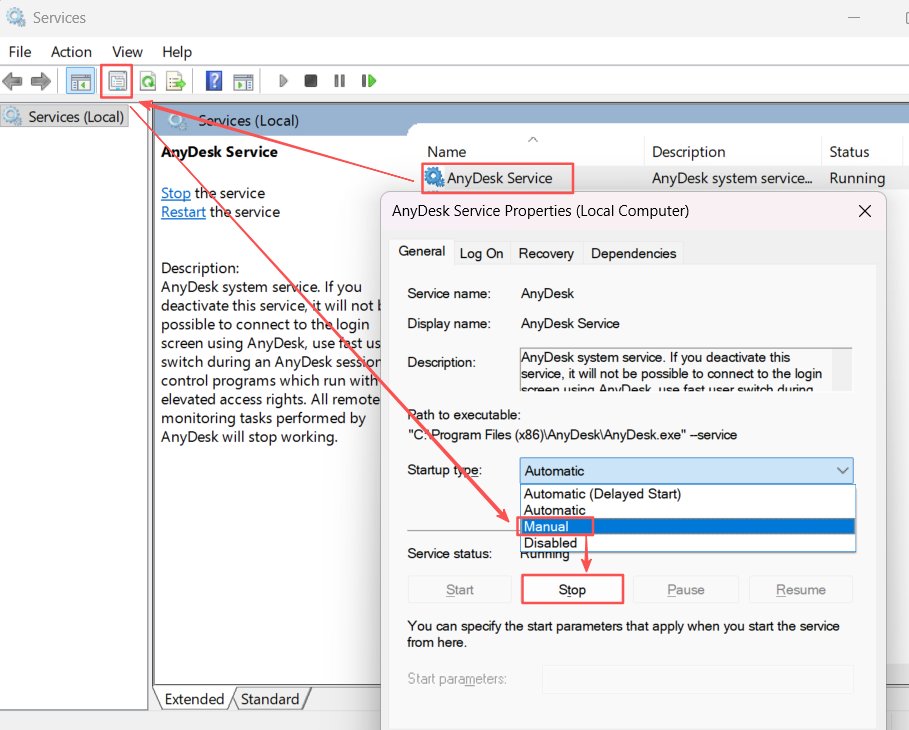Toggle Show/Hide Action Pane icon
This screenshot has height=730, width=909.
[x=243, y=81]
